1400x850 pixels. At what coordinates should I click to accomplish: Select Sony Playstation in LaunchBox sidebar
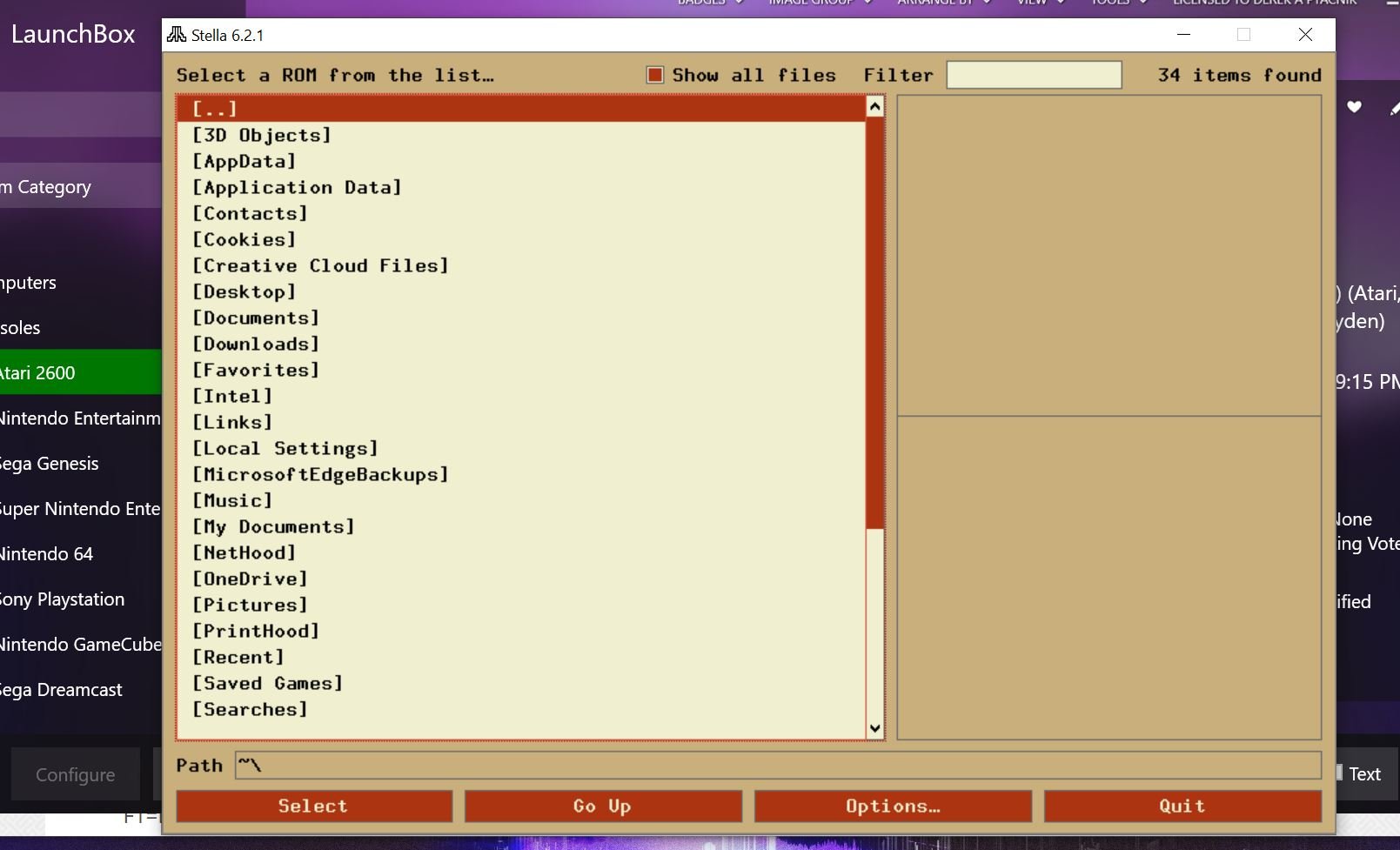coord(81,599)
